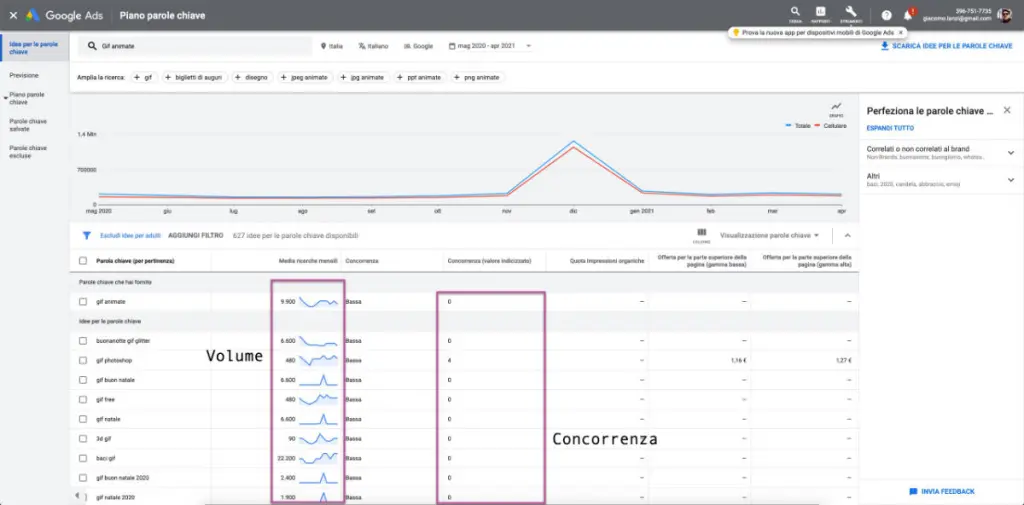
Task: Open the date range dropdown arrow
Action: point(528,46)
